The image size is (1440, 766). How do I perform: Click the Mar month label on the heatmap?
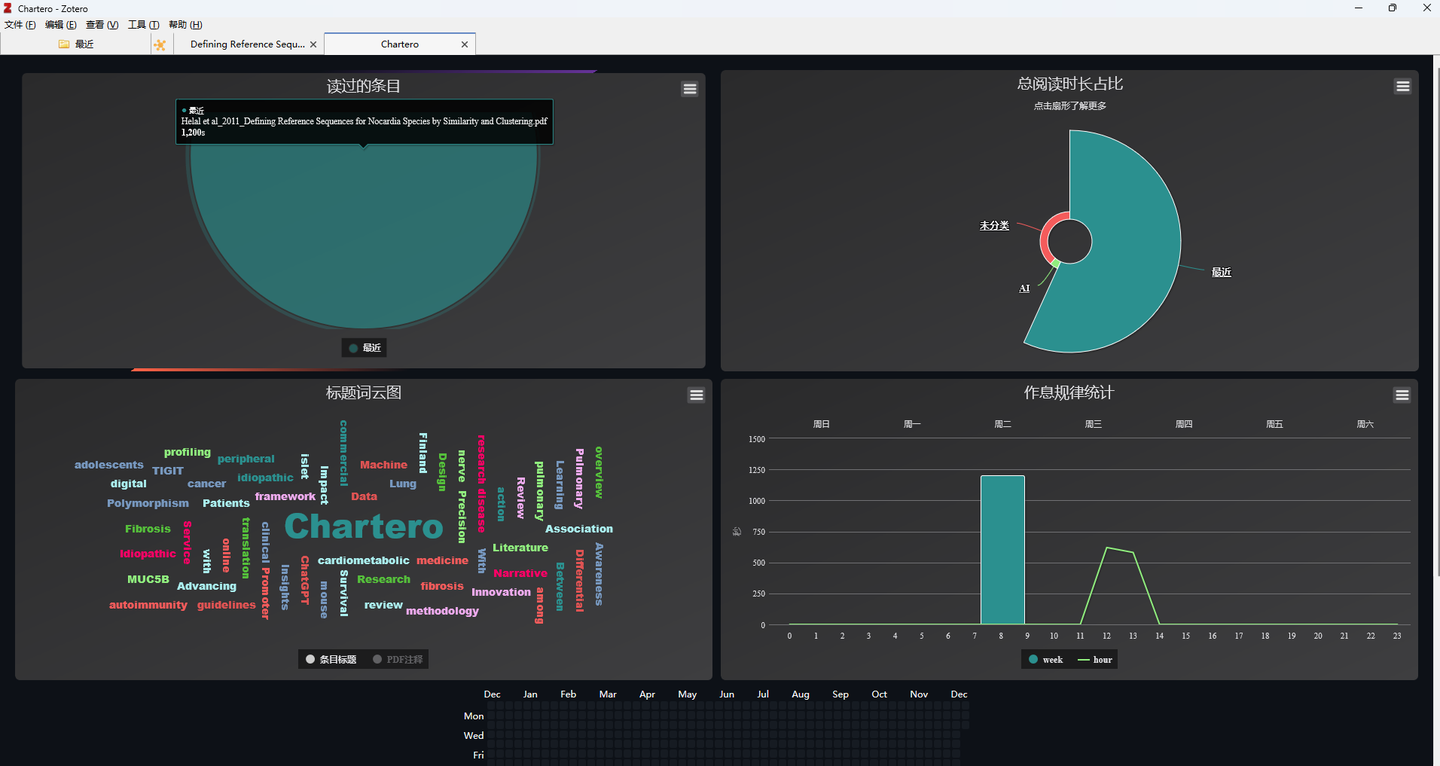[608, 694]
